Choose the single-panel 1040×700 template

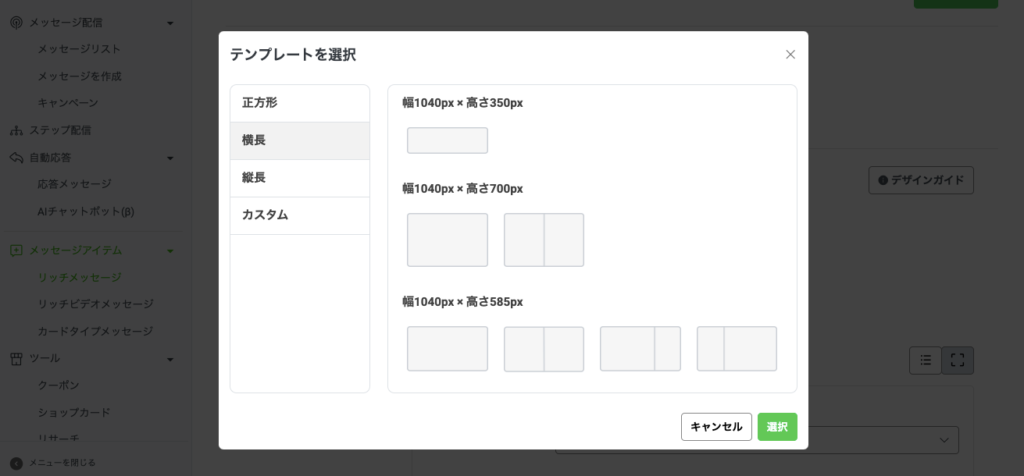coord(447,240)
